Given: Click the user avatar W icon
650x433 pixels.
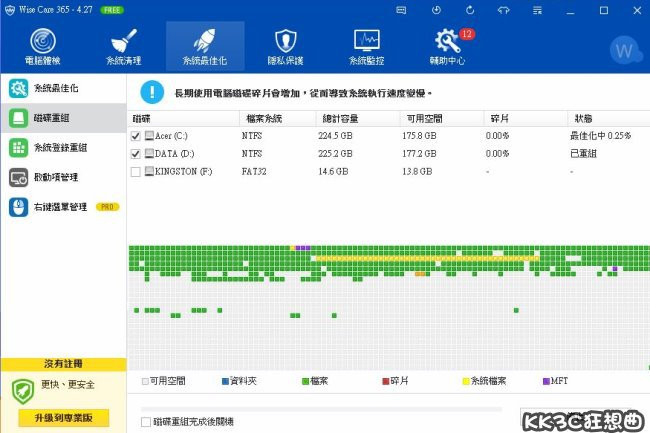Looking at the screenshot, I should [x=625, y=51].
